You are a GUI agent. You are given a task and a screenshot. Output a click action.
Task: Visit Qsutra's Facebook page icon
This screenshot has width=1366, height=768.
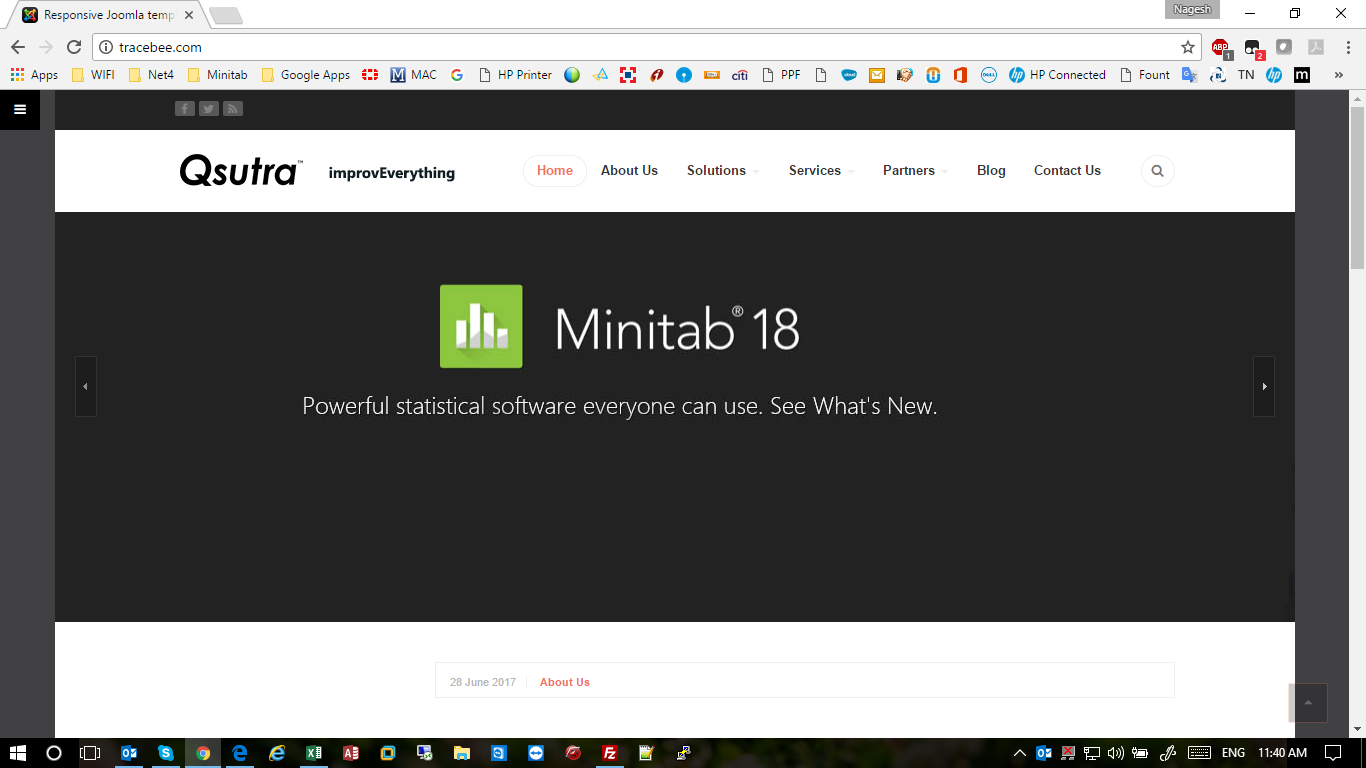185,109
